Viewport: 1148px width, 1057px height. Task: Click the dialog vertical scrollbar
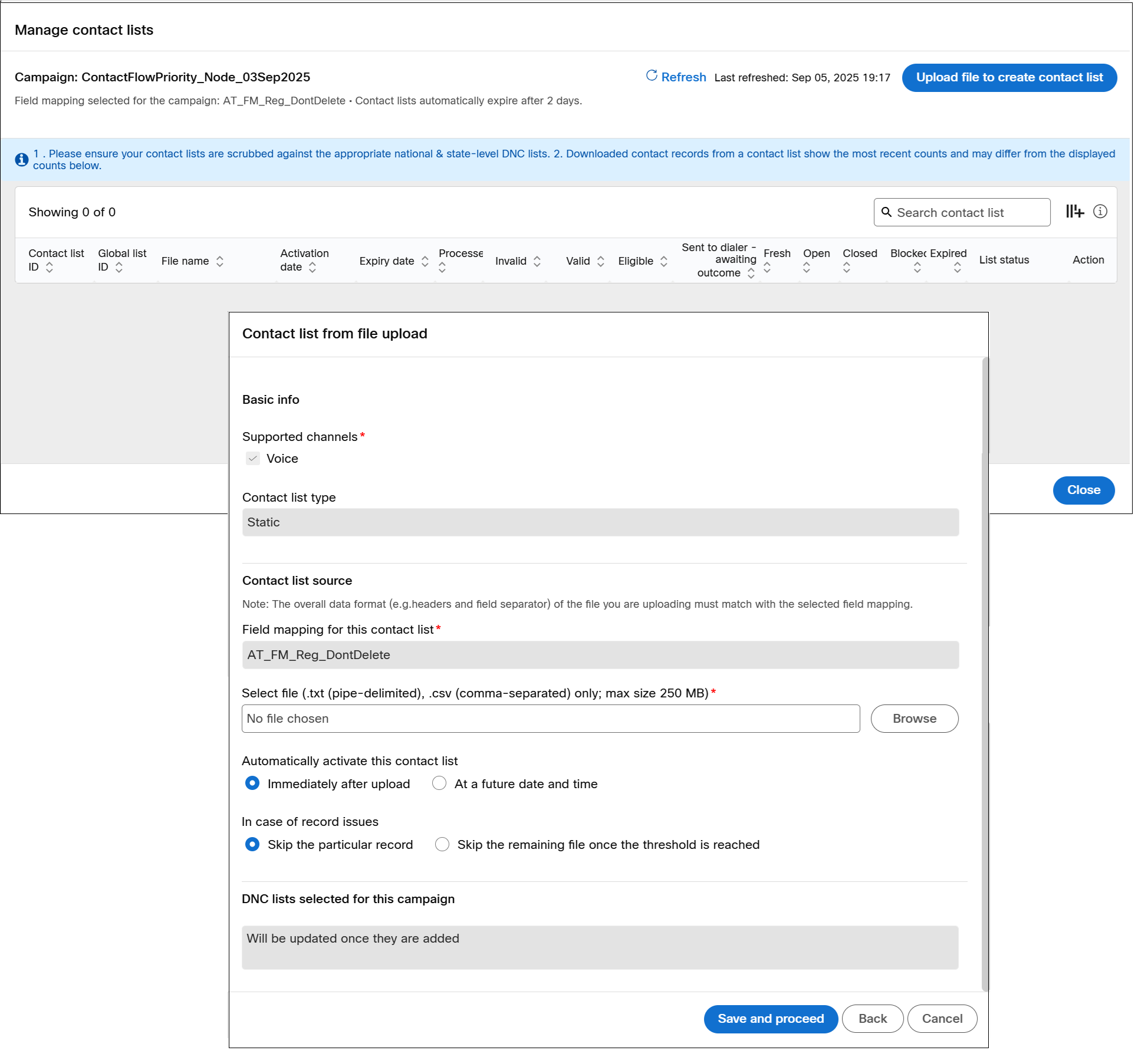(984, 672)
